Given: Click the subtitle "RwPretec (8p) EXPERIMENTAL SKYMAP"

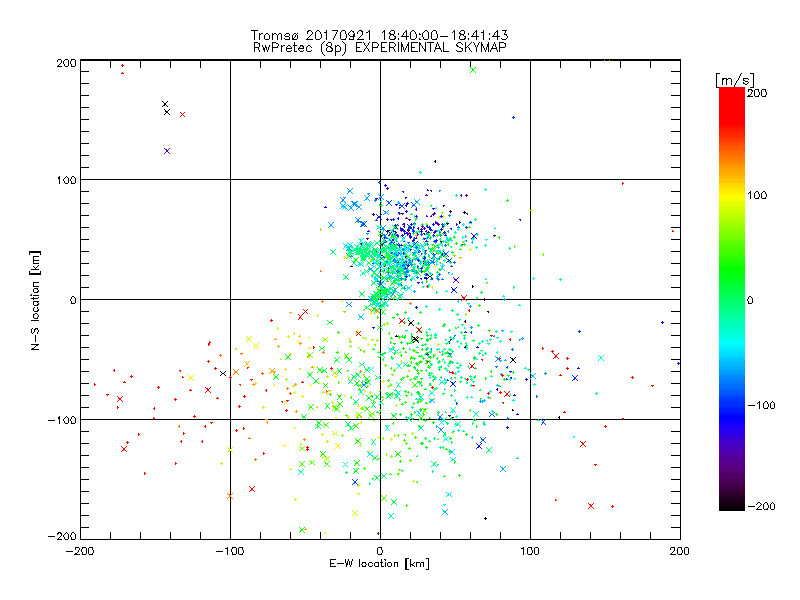Looking at the screenshot, I should [x=380, y=48].
